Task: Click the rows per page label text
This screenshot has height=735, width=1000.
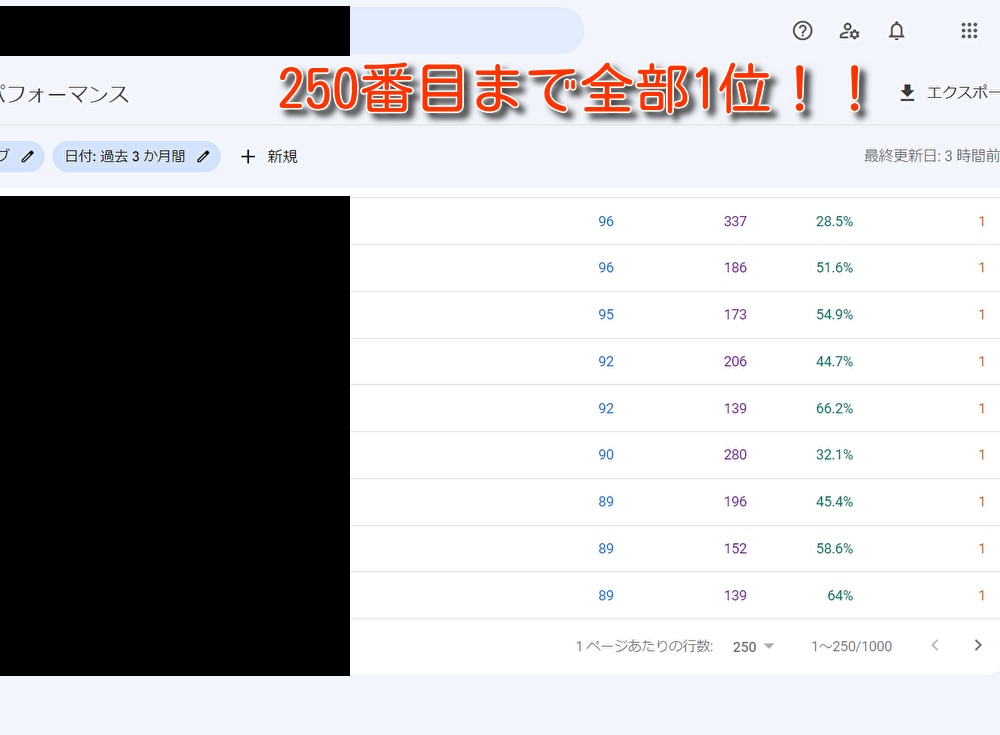Action: pos(644,646)
